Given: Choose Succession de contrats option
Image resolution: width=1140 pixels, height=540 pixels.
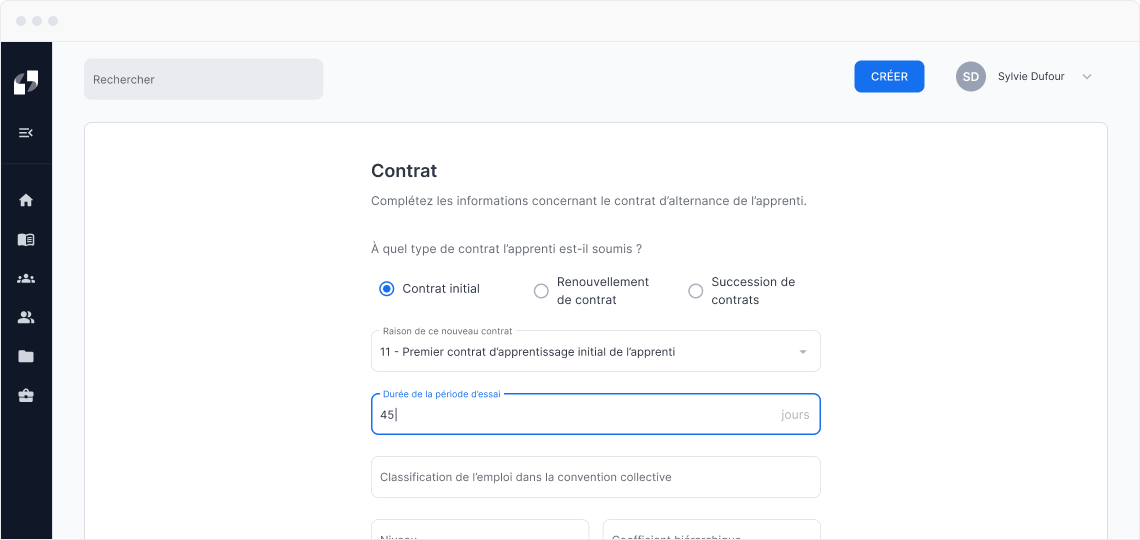Looking at the screenshot, I should click(x=696, y=291).
